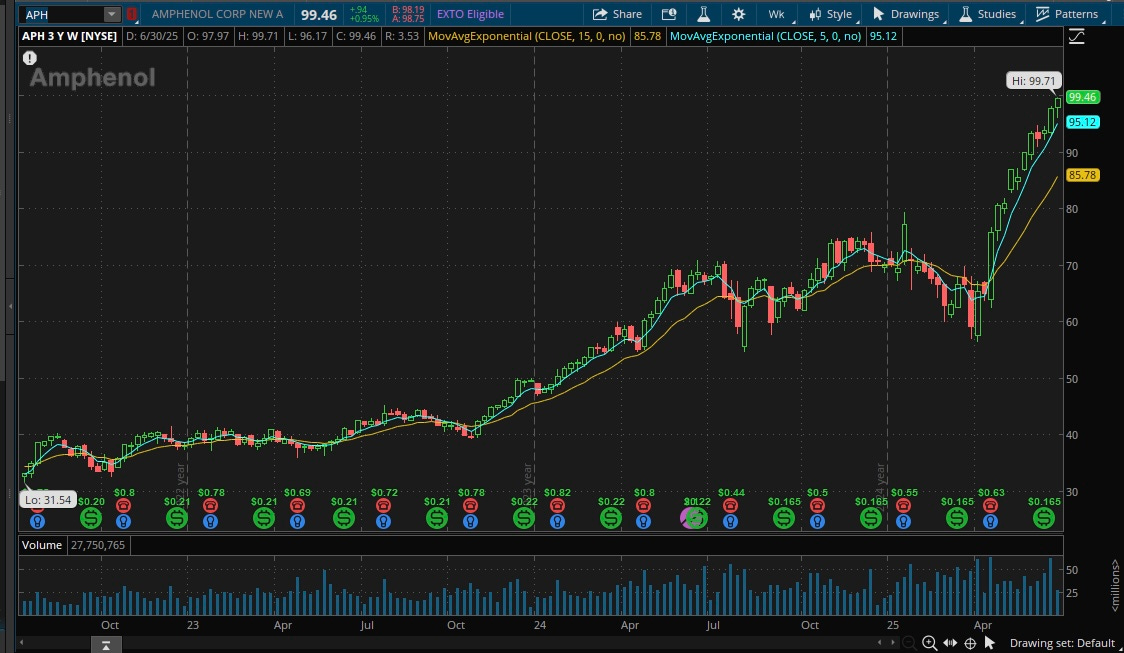This screenshot has width=1124, height=653.
Task: Click conference call bulb below $0.63 earnings
Action: click(x=991, y=522)
